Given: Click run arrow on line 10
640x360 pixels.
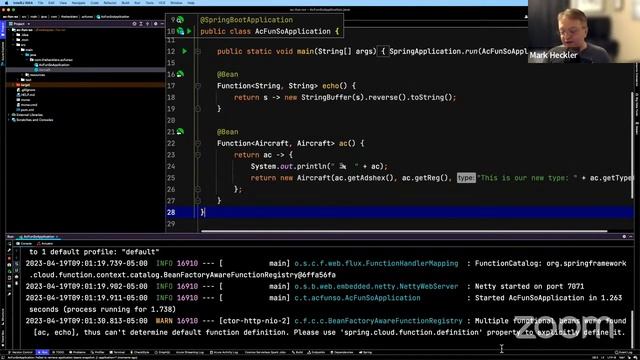Looking at the screenshot, I should point(189,31).
